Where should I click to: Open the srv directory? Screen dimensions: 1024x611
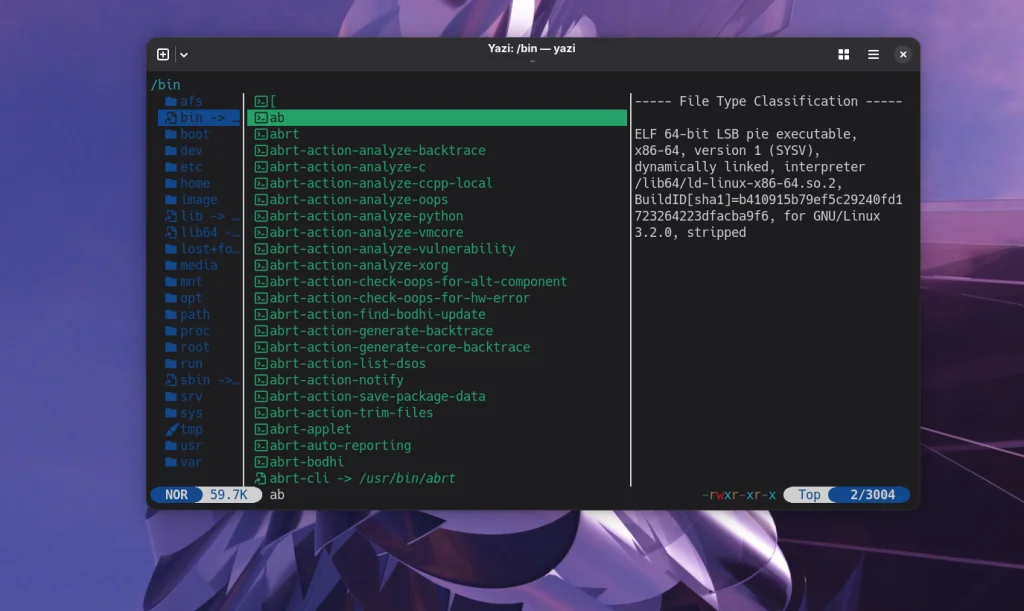click(191, 396)
